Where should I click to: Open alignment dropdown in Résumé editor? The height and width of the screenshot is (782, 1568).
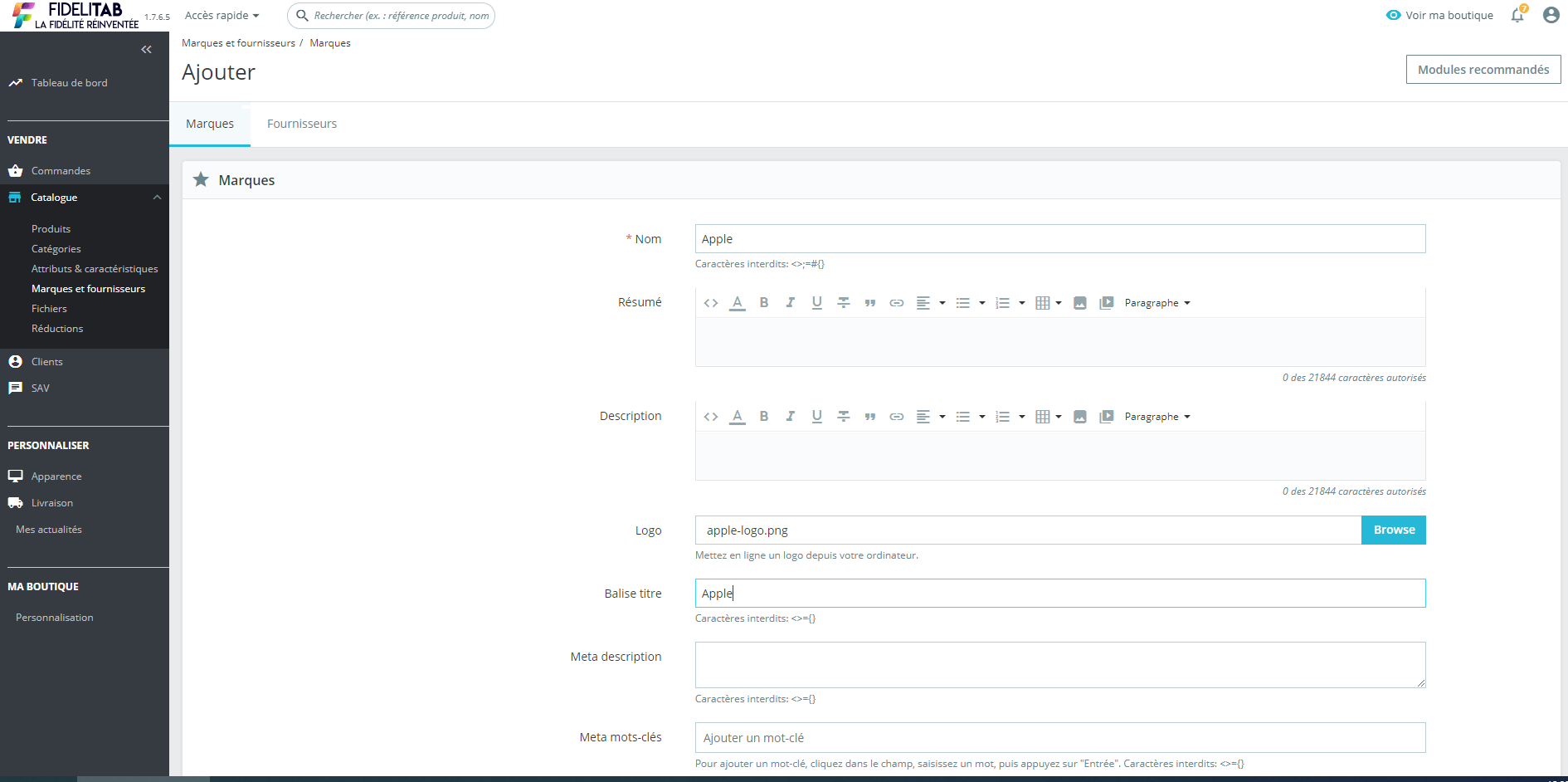(x=931, y=303)
